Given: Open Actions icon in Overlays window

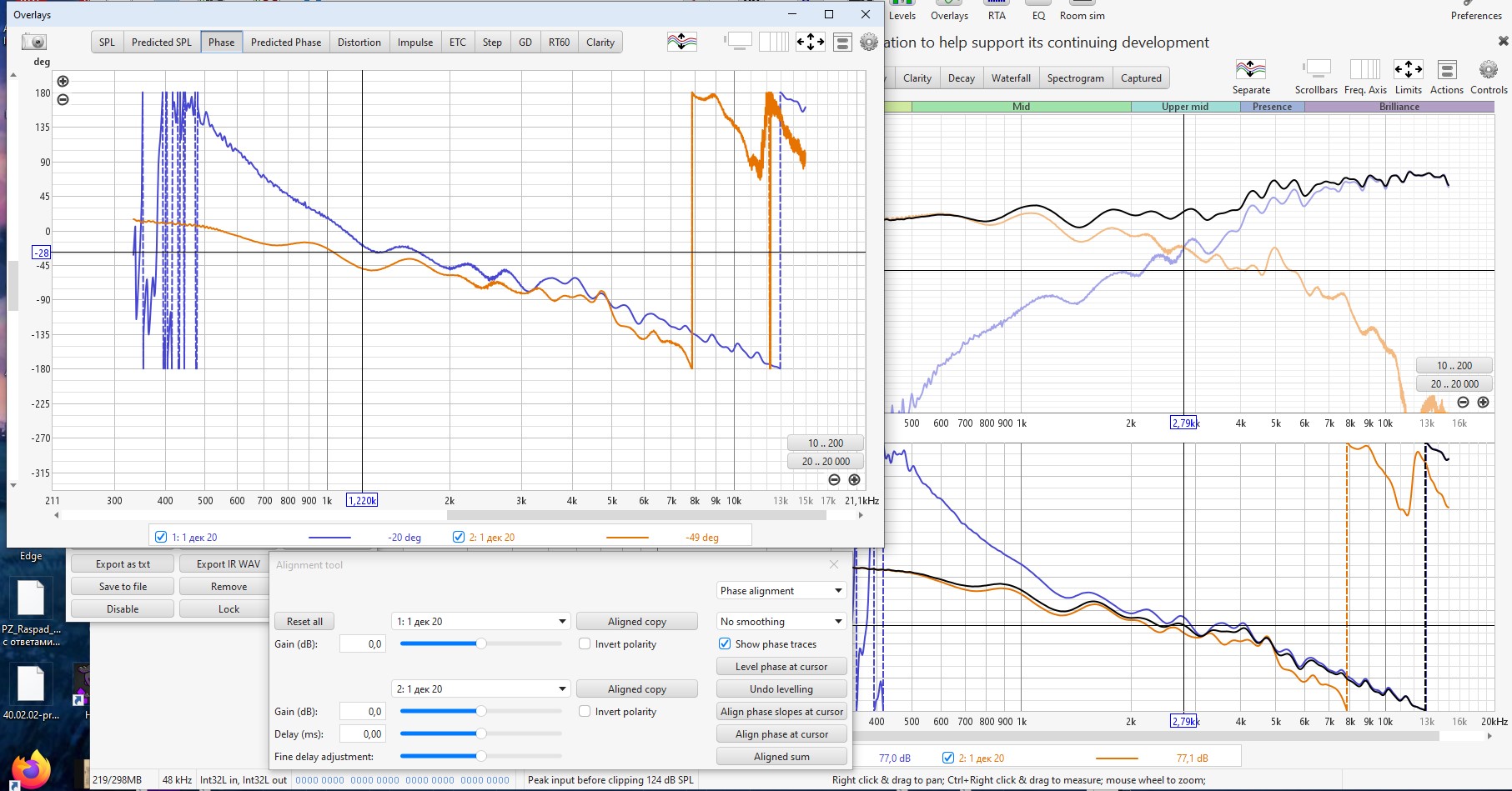Looking at the screenshot, I should 843,42.
